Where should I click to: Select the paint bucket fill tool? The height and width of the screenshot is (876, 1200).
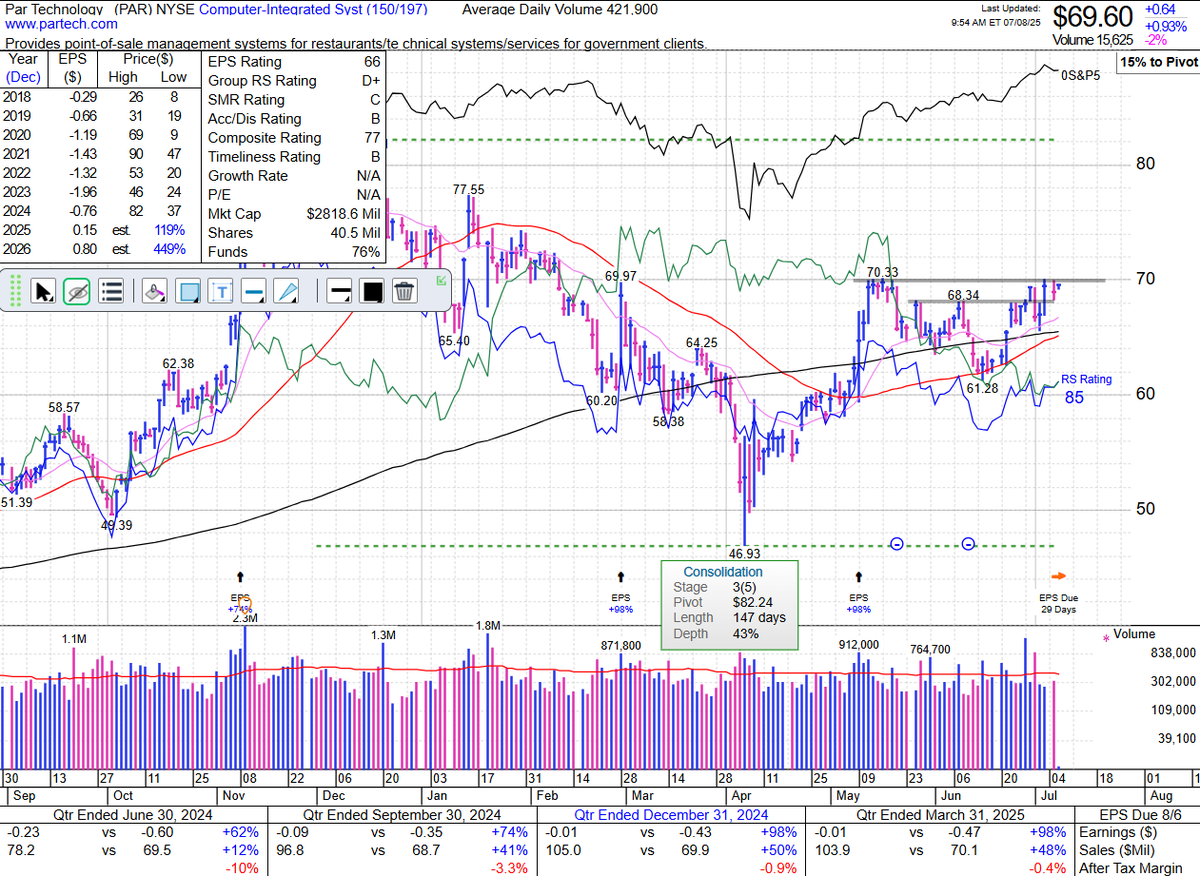click(x=154, y=291)
